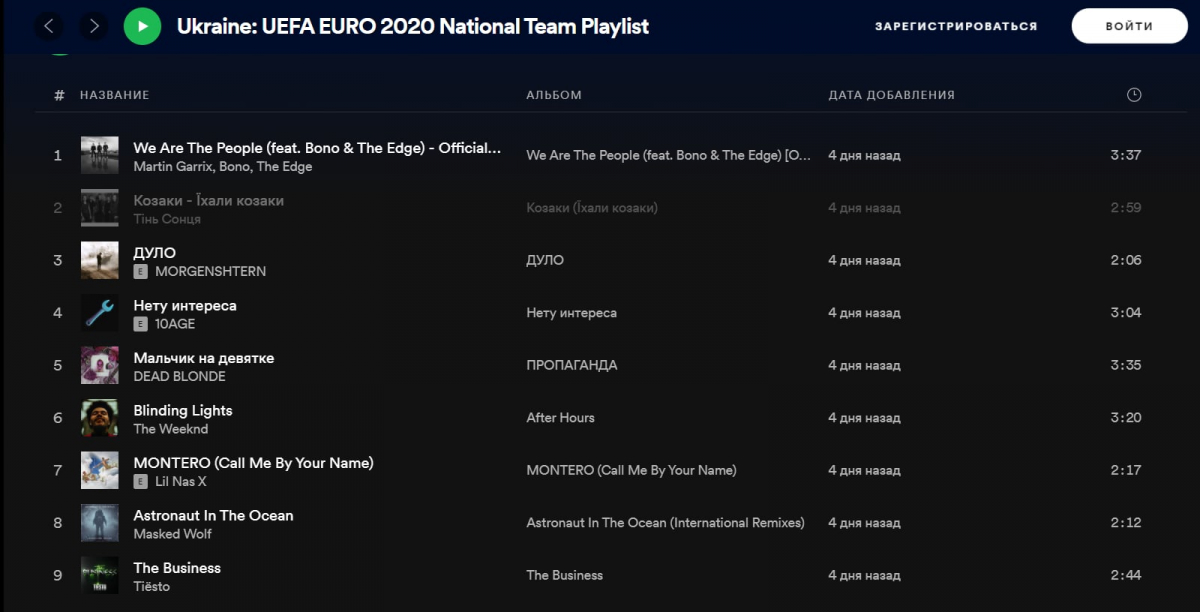Sort by Дата добавления column header
The image size is (1200, 612).
(x=891, y=95)
